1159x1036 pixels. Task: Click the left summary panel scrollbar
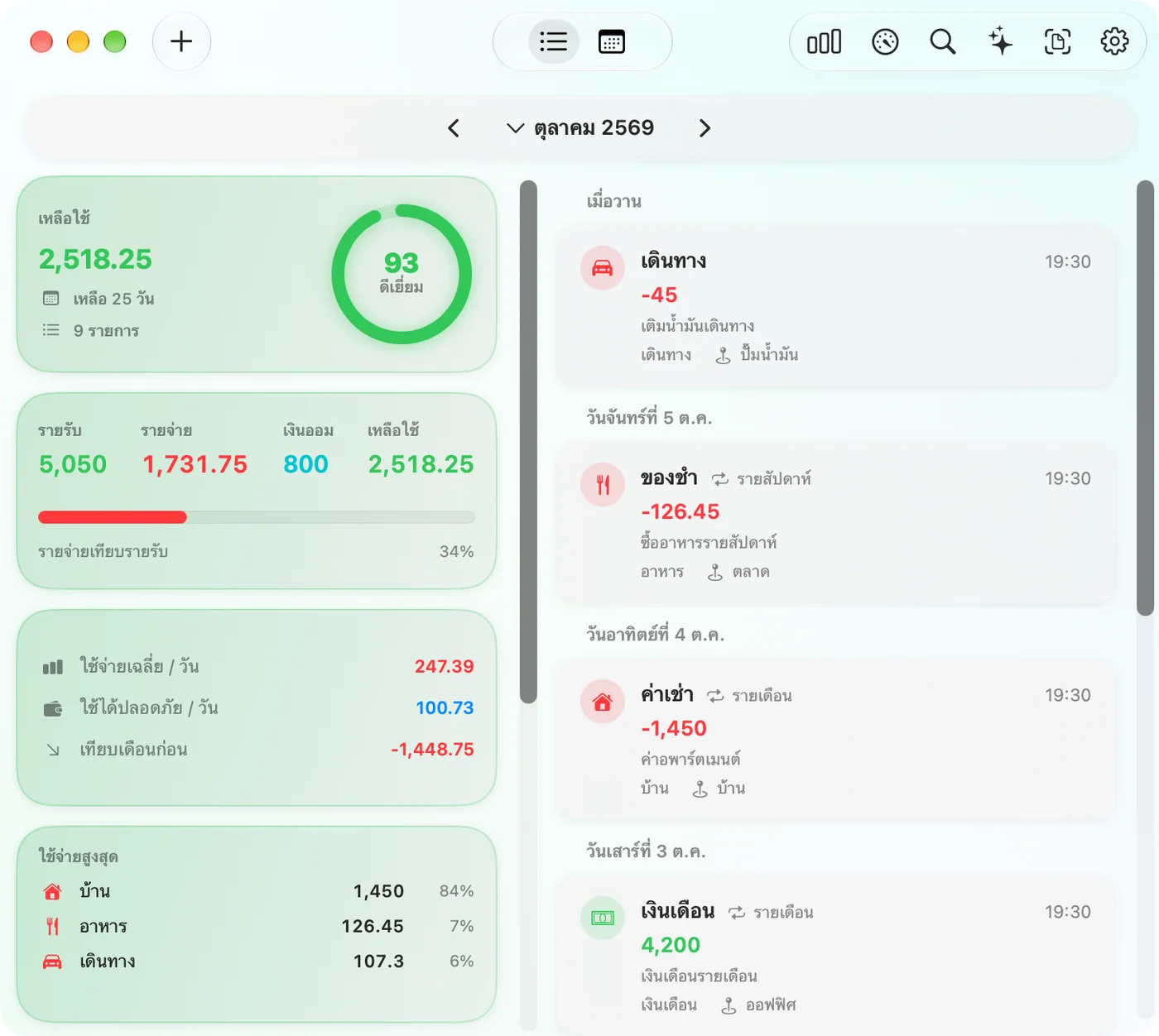(528, 442)
